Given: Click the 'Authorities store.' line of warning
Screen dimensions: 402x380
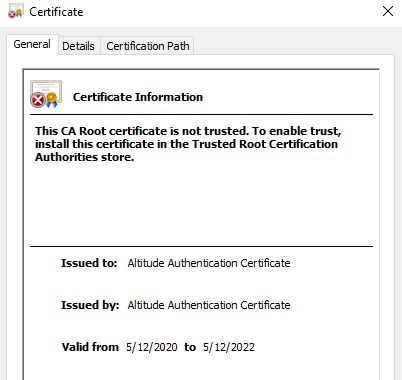Looking at the screenshot, I should point(85,157).
